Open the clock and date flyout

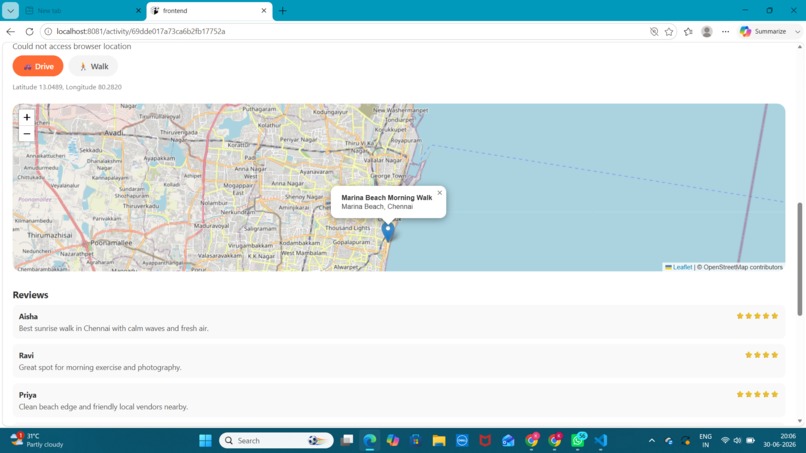point(779,441)
